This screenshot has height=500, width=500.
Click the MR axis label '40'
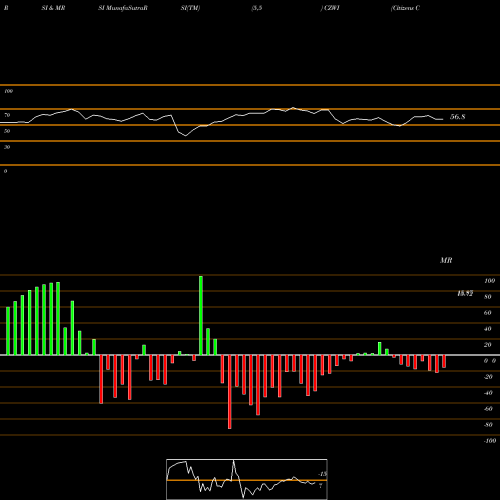click(x=488, y=329)
